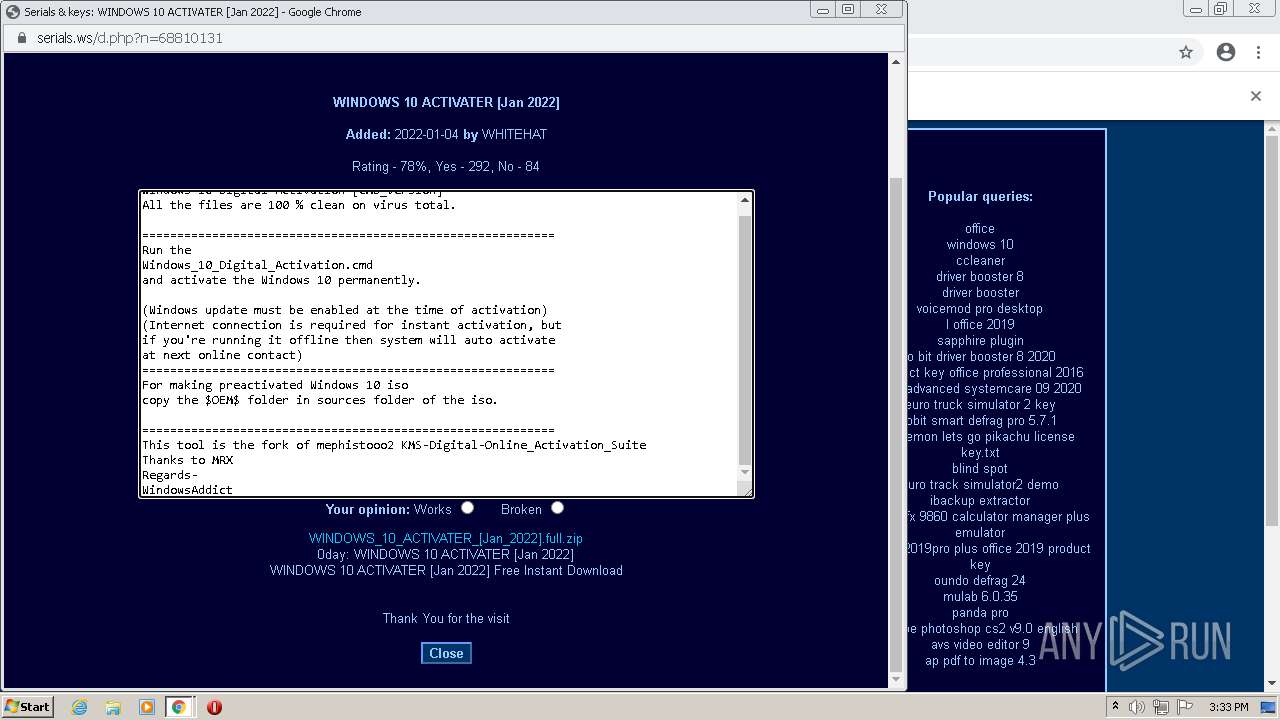Image resolution: width=1280 pixels, height=720 pixels.
Task: Open the 'windows 10' popular query
Action: tap(980, 244)
